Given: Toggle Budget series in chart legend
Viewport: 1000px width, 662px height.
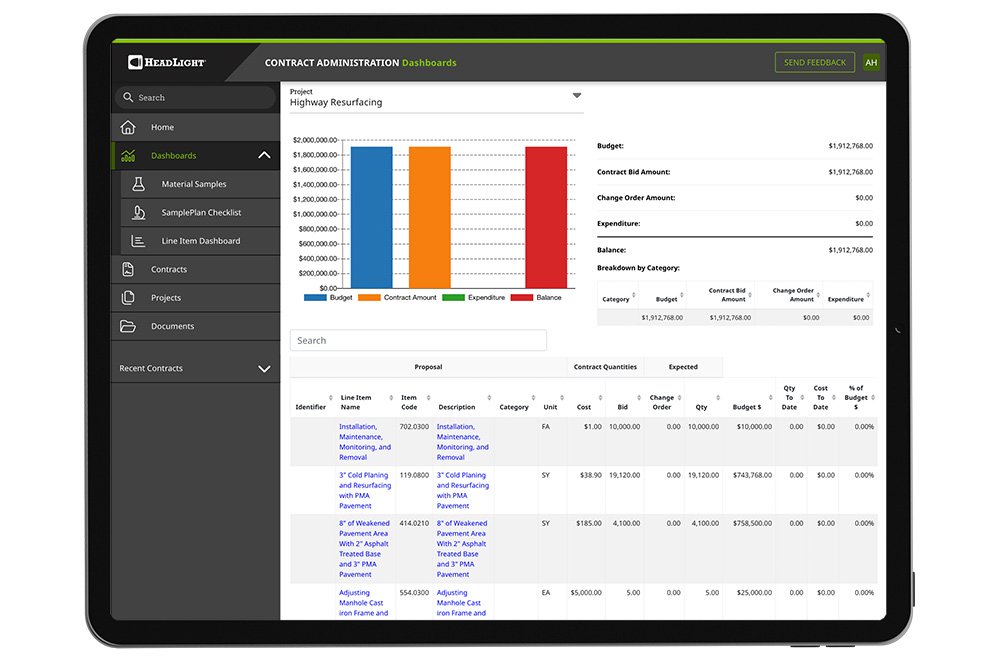Looking at the screenshot, I should coord(329,298).
